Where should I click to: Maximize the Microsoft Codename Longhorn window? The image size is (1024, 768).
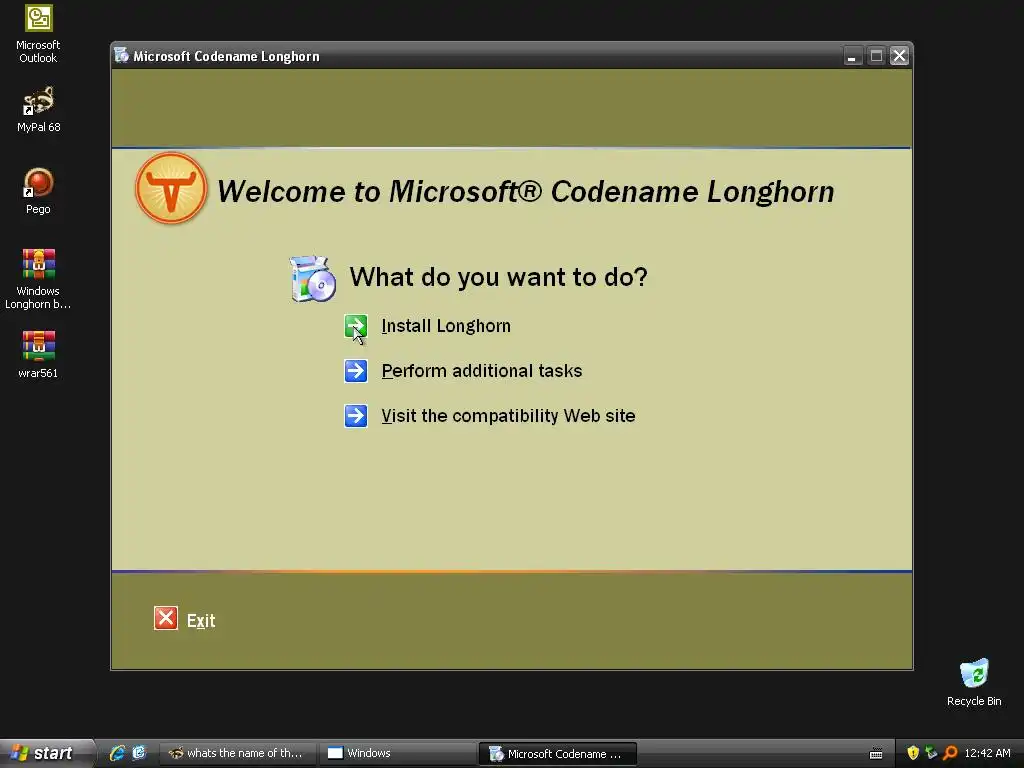click(x=876, y=56)
